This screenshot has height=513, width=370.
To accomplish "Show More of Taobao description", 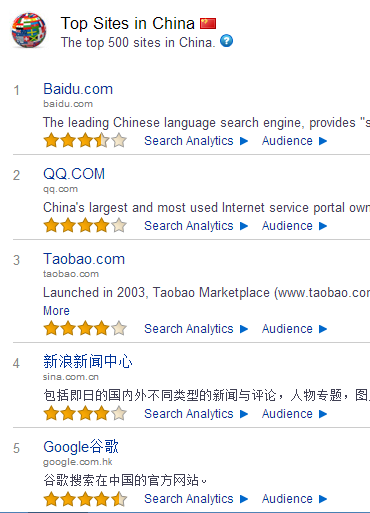I will 56,311.
